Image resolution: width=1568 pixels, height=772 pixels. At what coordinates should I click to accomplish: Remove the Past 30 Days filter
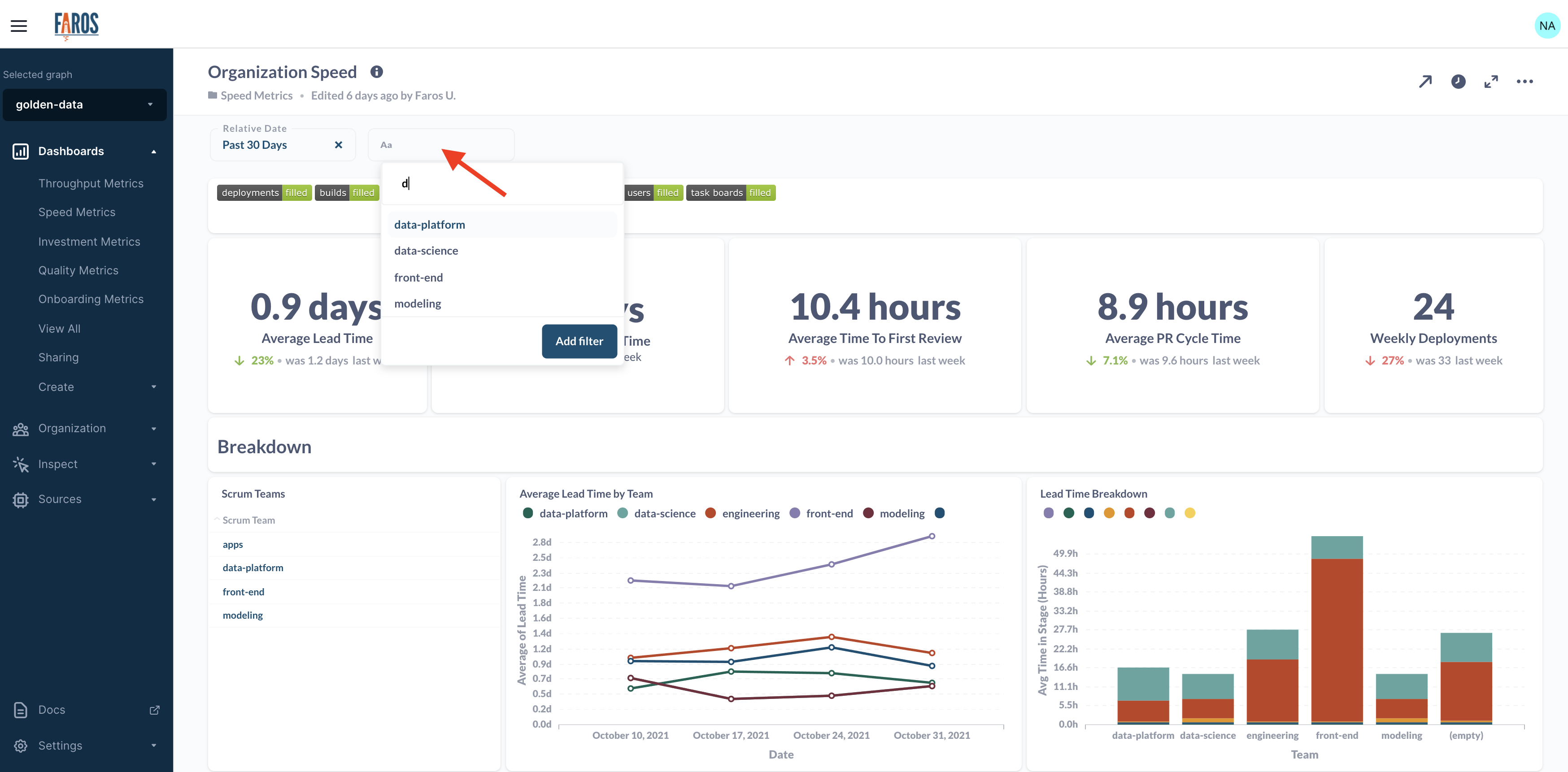tap(339, 145)
